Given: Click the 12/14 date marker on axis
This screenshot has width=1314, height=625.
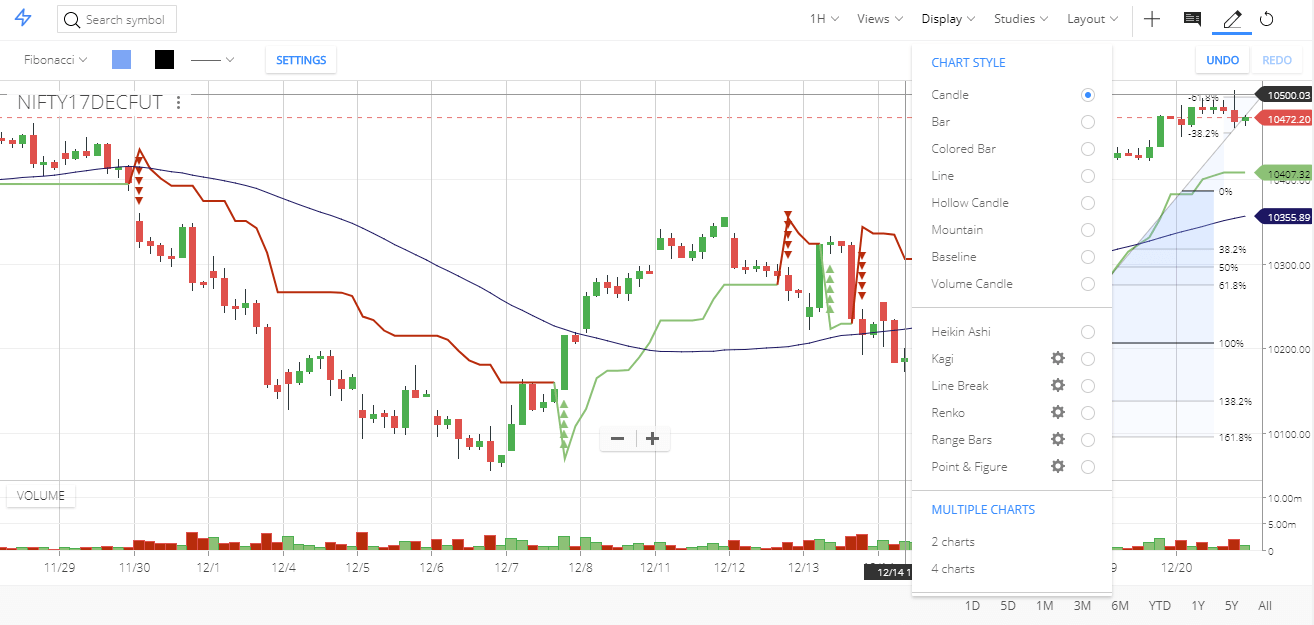Looking at the screenshot, I should (x=888, y=572).
